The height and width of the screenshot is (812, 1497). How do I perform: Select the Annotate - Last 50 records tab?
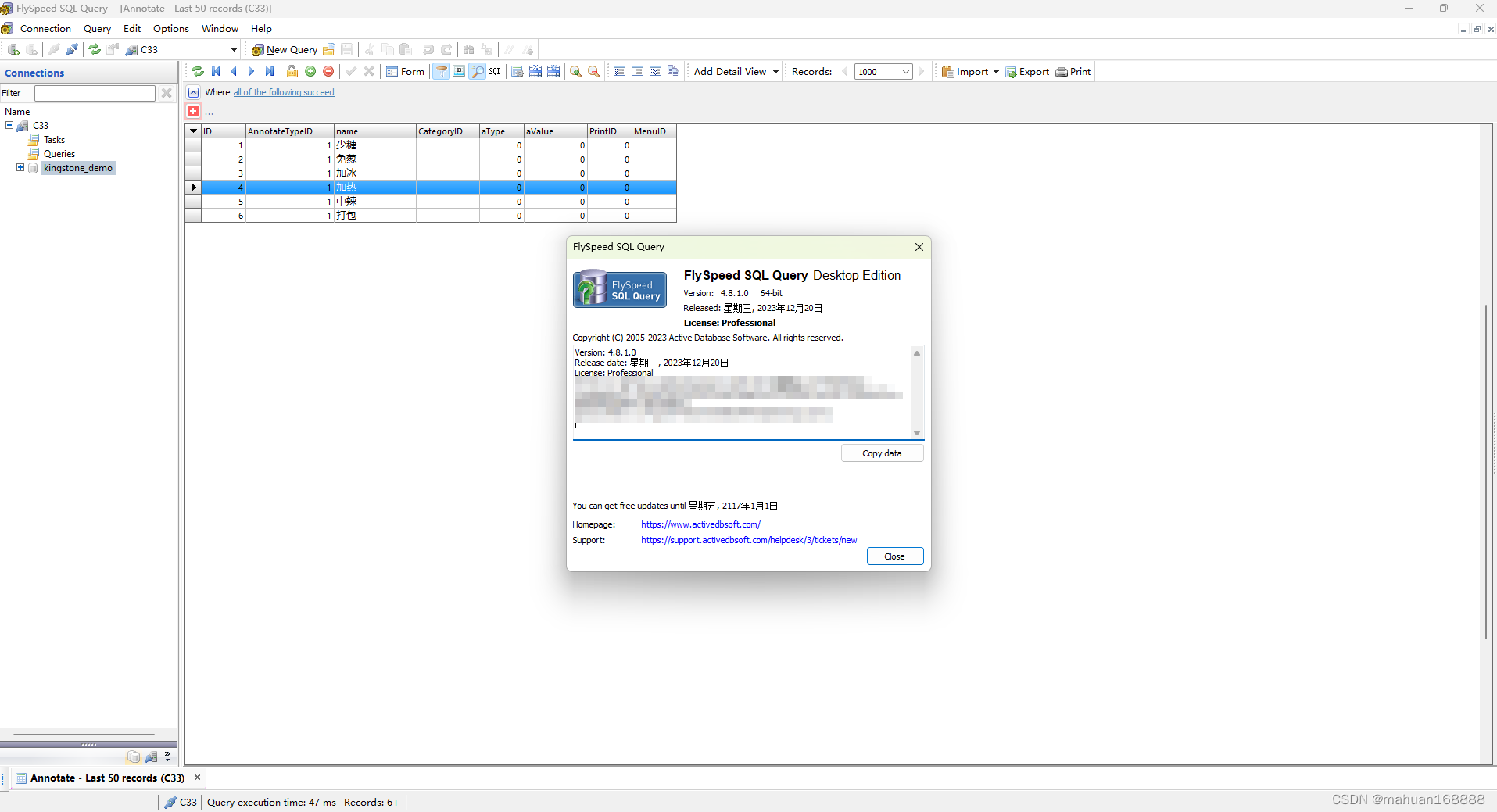click(x=107, y=778)
